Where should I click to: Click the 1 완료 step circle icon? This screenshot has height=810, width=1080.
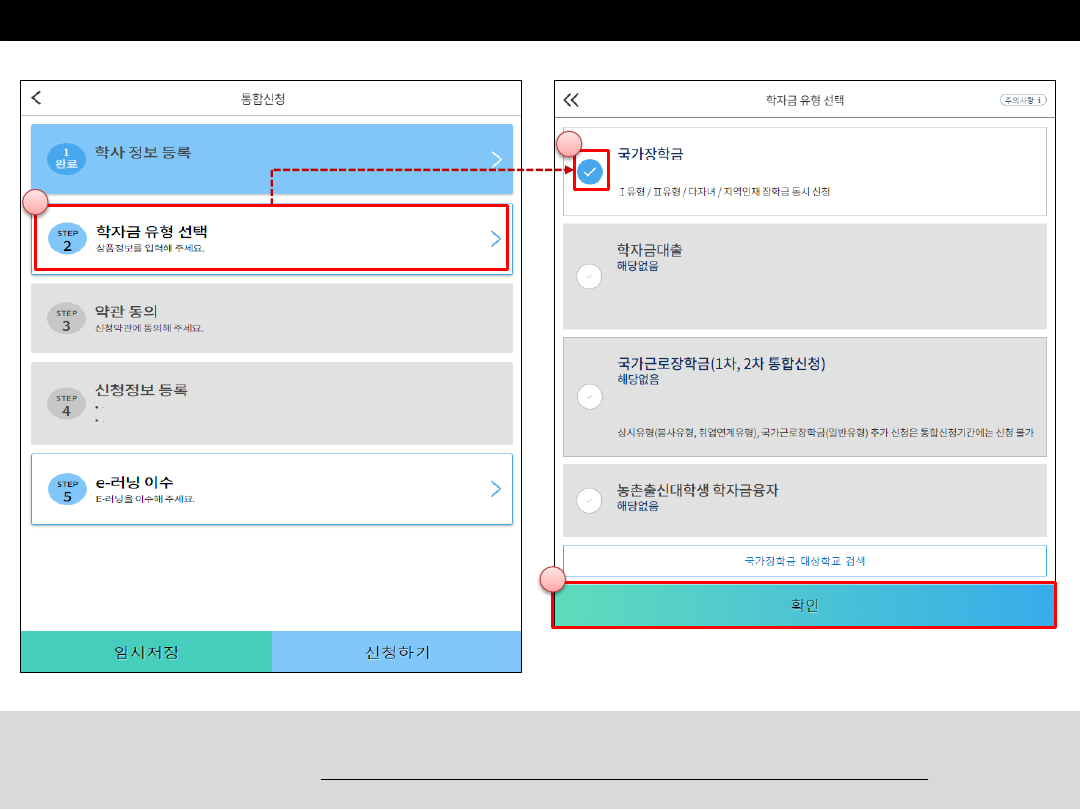point(66,159)
